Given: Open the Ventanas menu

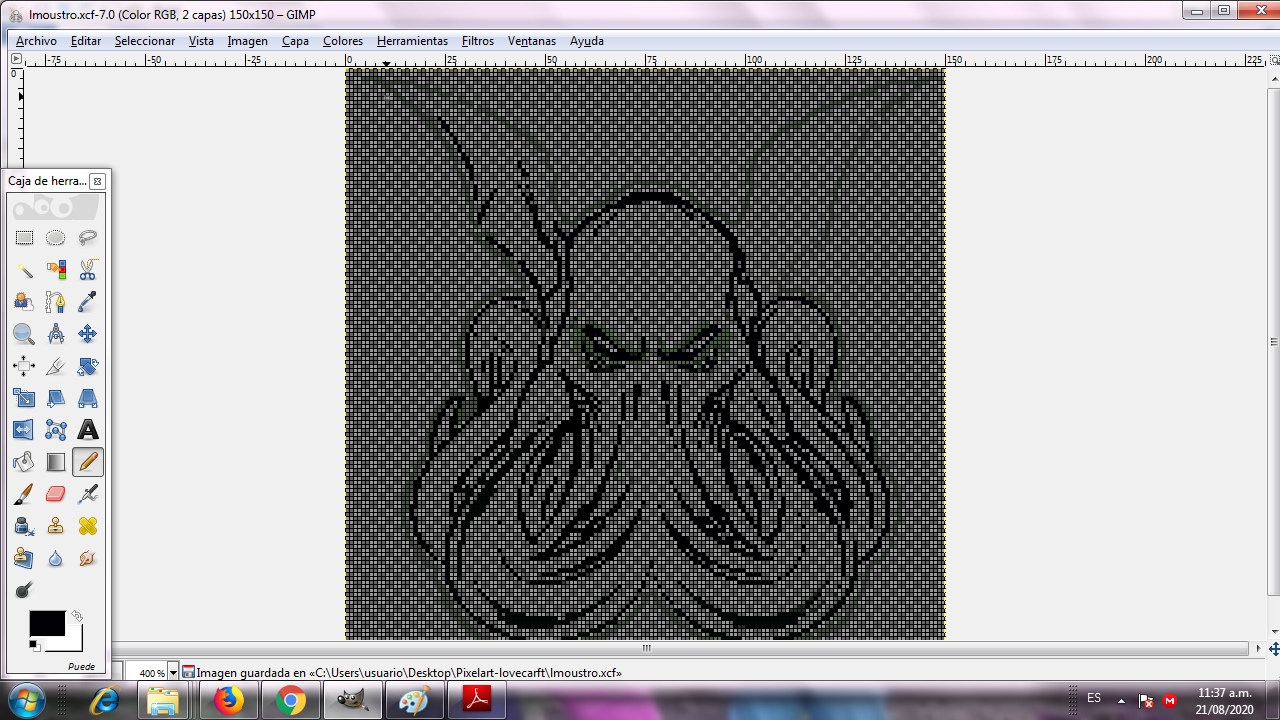Looking at the screenshot, I should [x=532, y=41].
